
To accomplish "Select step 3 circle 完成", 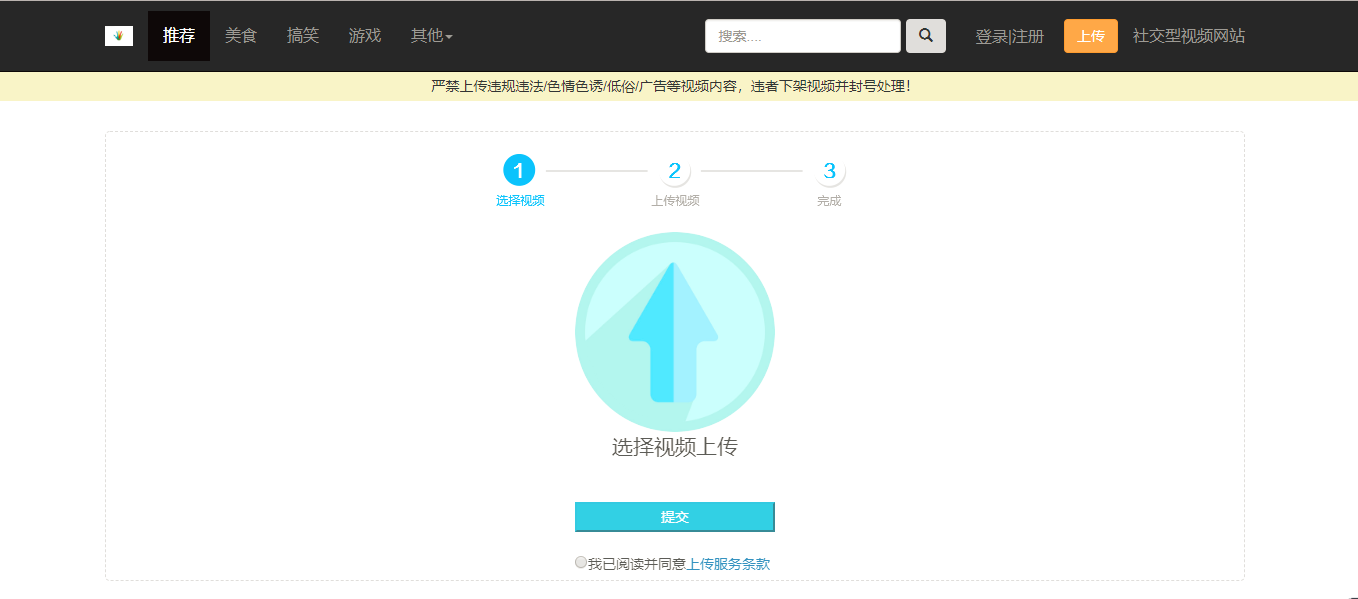I will point(829,171).
